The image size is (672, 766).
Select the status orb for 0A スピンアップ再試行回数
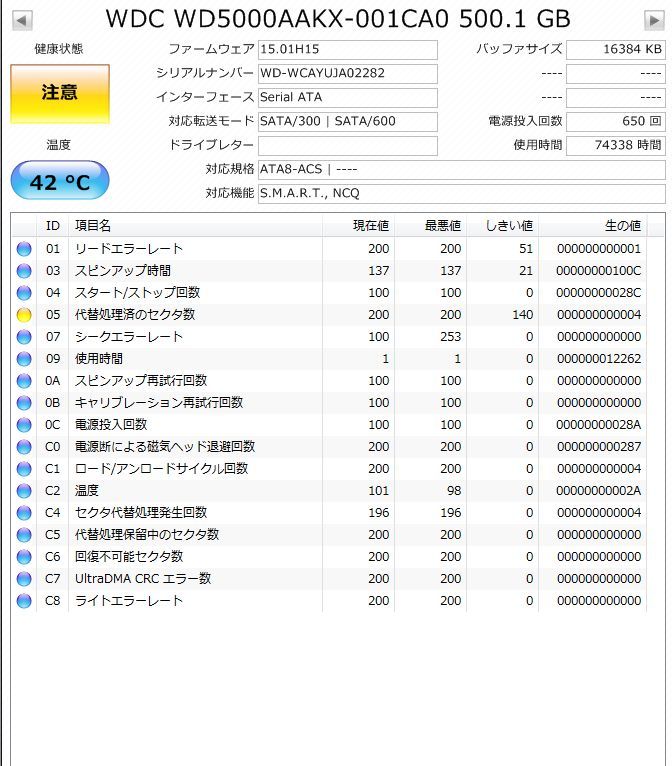tap(24, 381)
